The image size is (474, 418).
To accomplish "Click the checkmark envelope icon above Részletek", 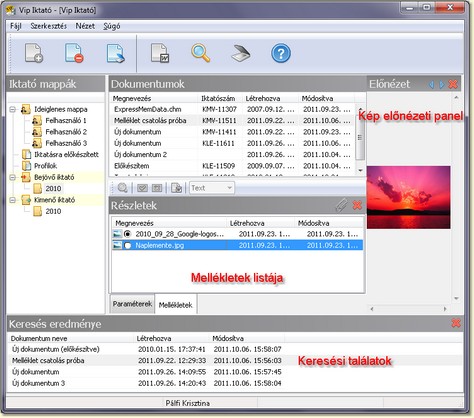I will (x=142, y=188).
